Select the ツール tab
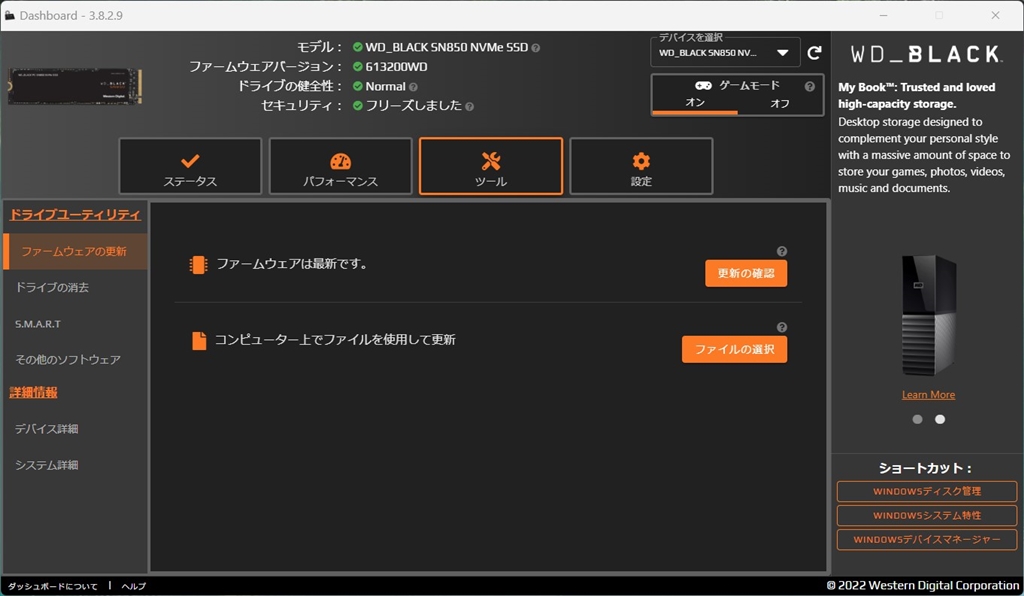 tap(490, 166)
